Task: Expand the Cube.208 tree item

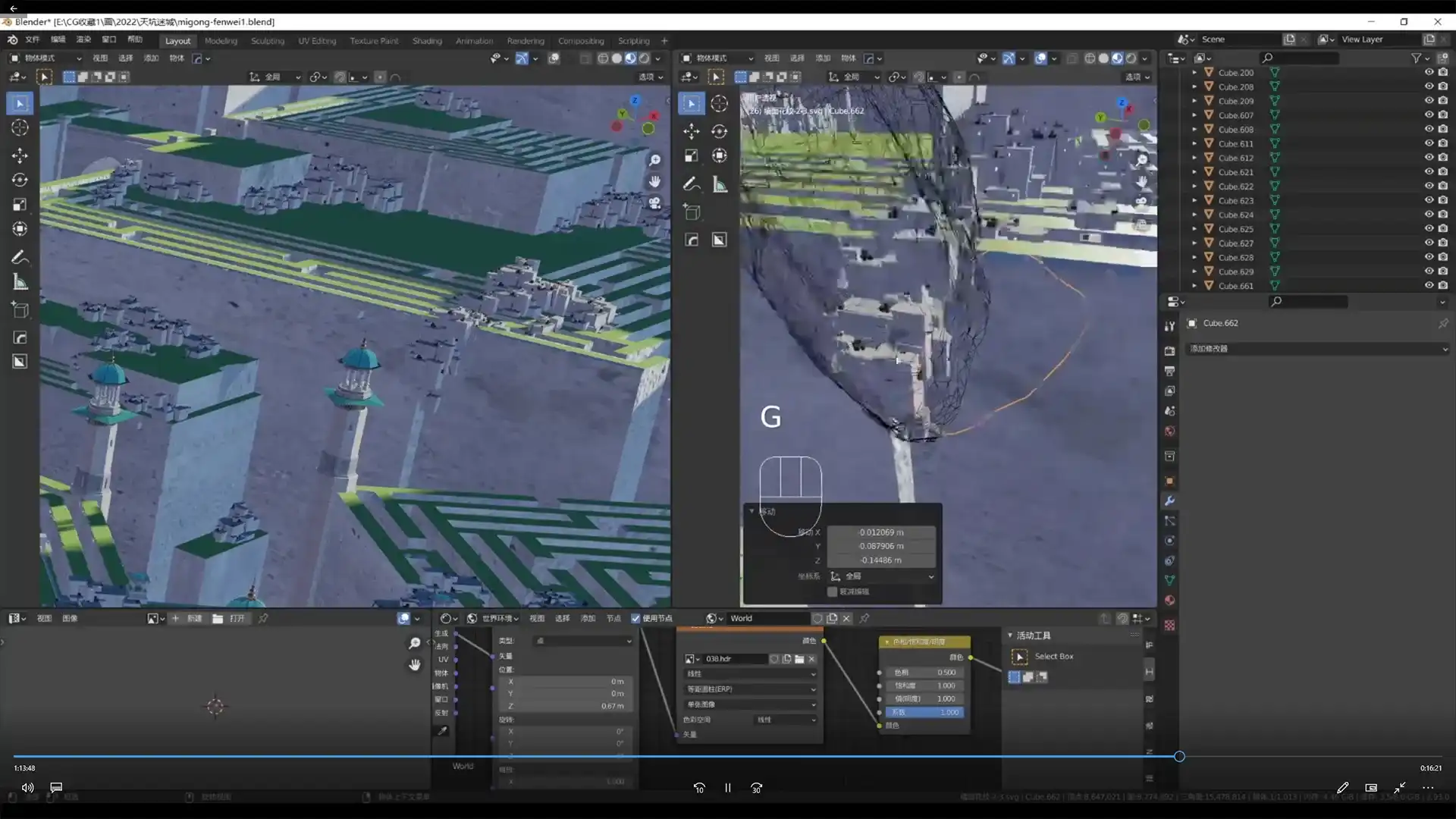Action: tap(1194, 86)
